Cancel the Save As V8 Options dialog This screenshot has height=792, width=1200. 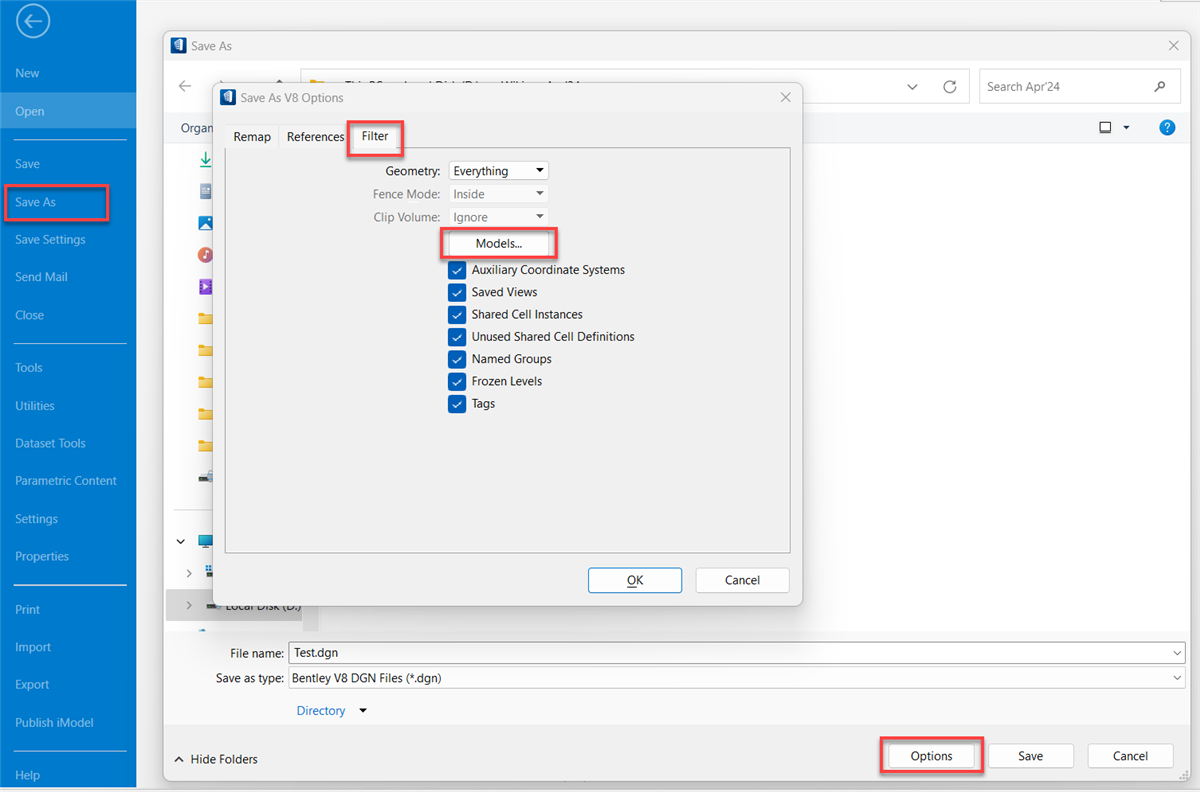point(742,580)
